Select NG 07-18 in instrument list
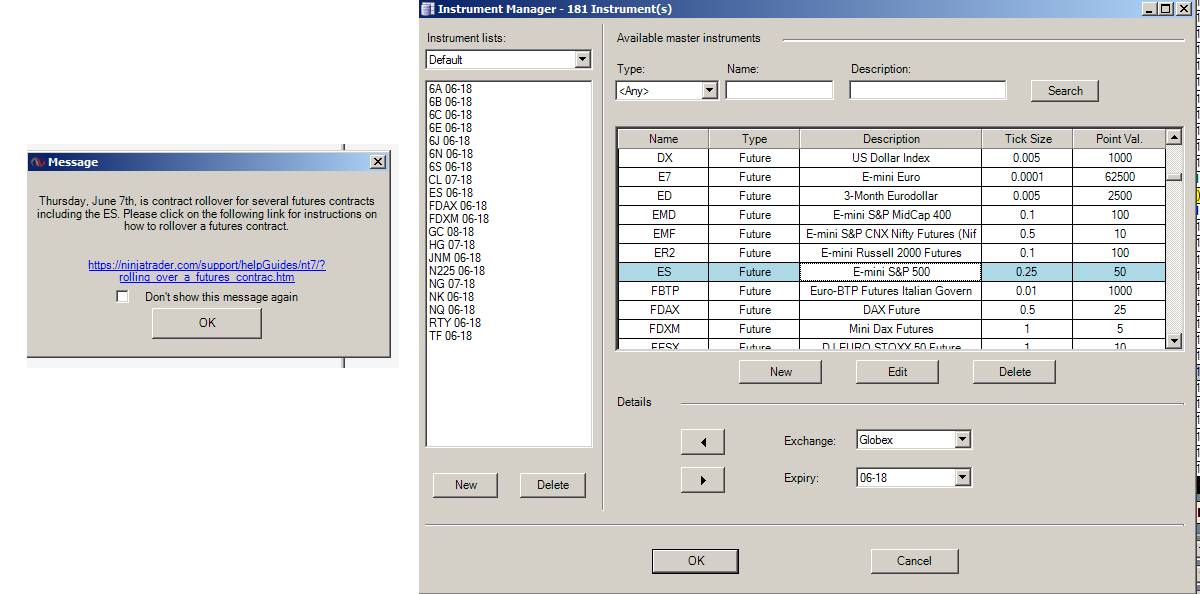1200x594 pixels. [x=451, y=284]
